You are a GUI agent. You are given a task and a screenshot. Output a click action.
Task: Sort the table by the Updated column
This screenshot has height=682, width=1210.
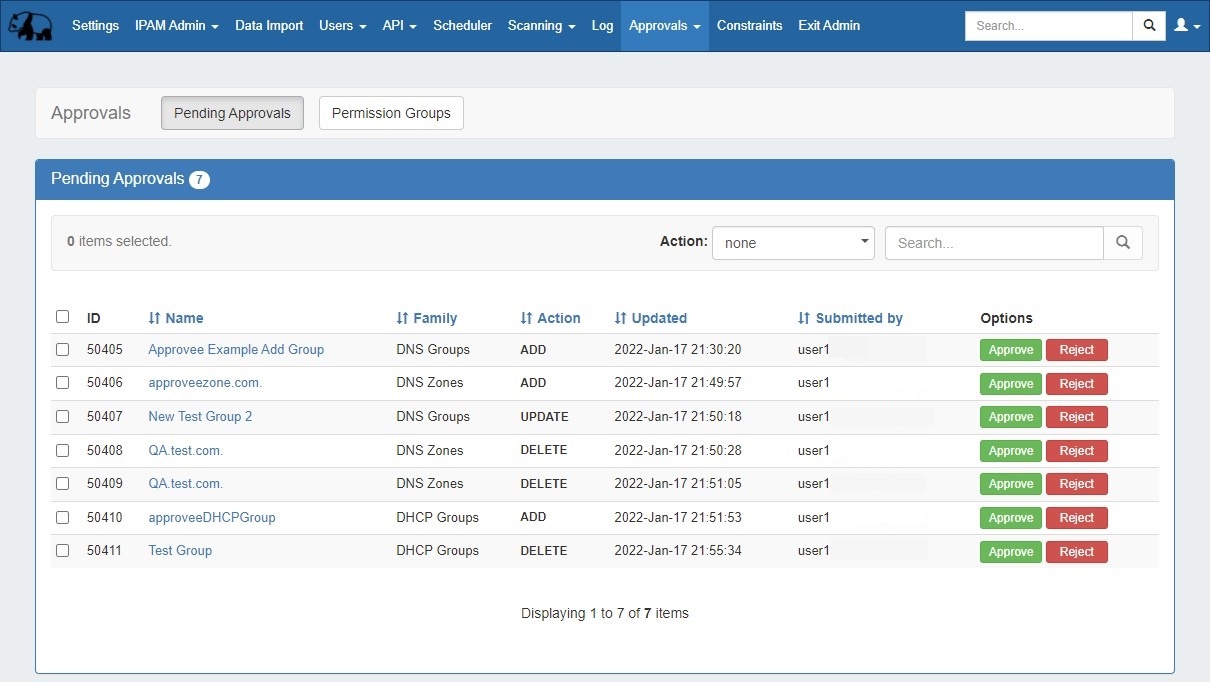coord(651,318)
